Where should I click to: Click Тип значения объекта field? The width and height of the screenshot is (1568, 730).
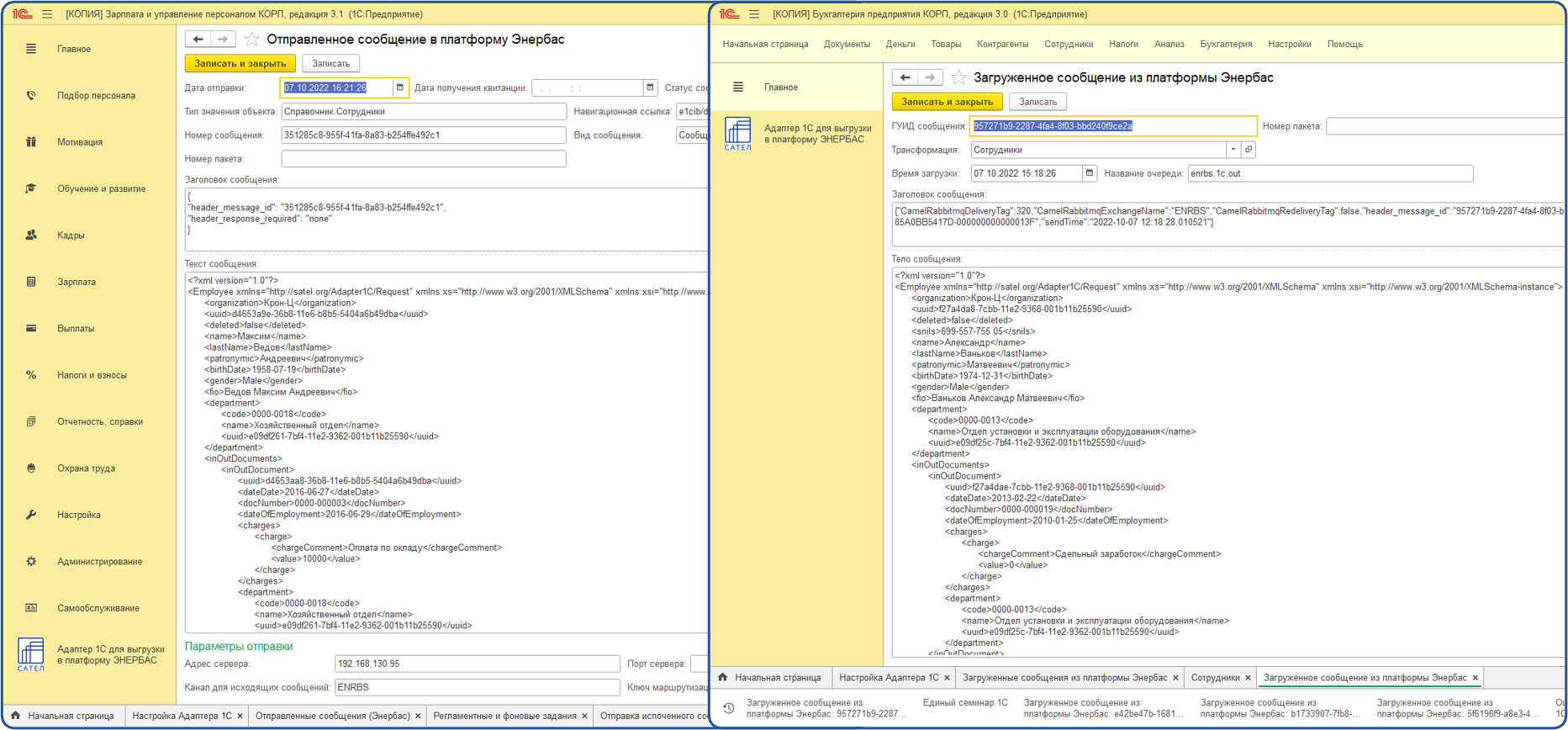click(423, 111)
